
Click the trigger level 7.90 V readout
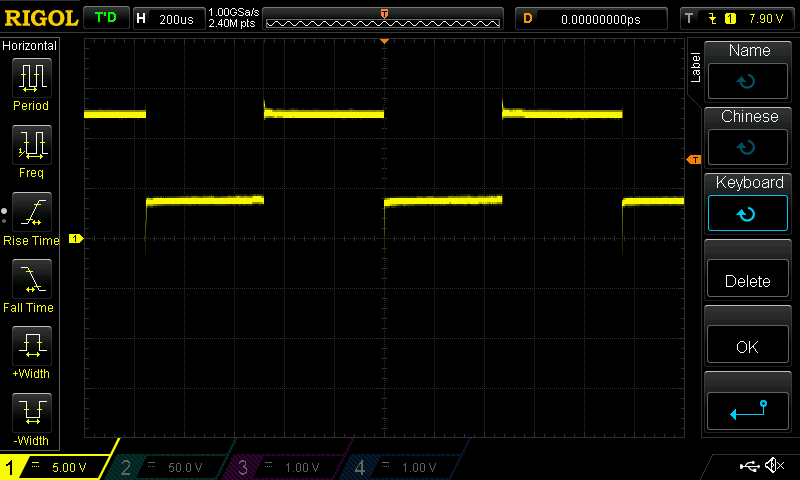click(x=766, y=19)
